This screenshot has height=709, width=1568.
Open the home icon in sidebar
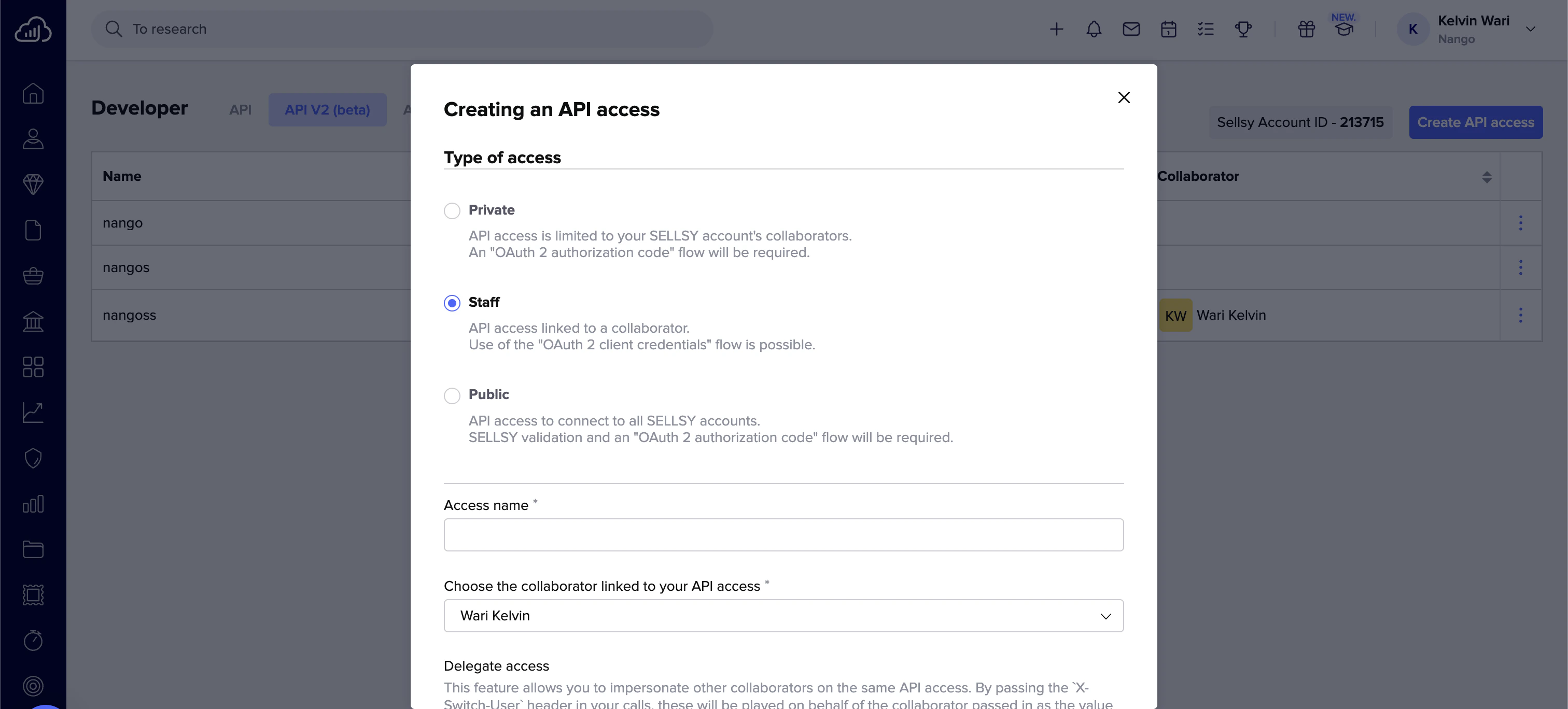click(33, 93)
